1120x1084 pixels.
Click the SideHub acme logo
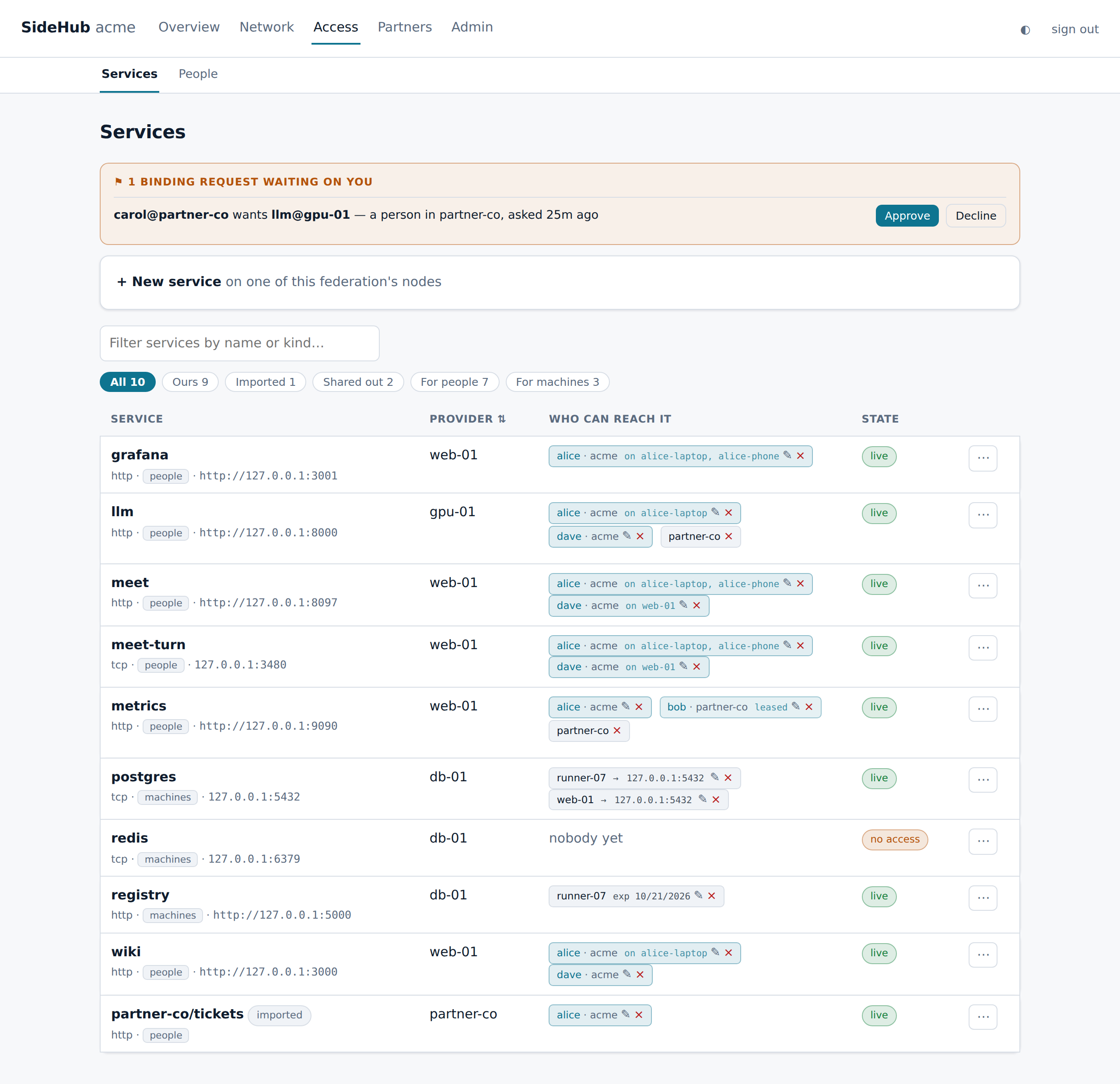[78, 28]
